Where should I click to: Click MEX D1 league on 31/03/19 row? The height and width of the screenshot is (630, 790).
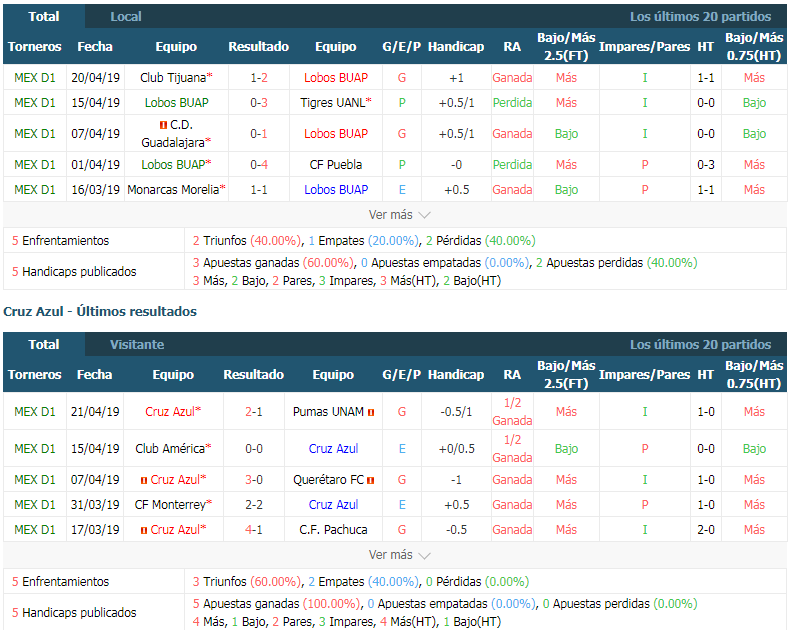tap(35, 505)
